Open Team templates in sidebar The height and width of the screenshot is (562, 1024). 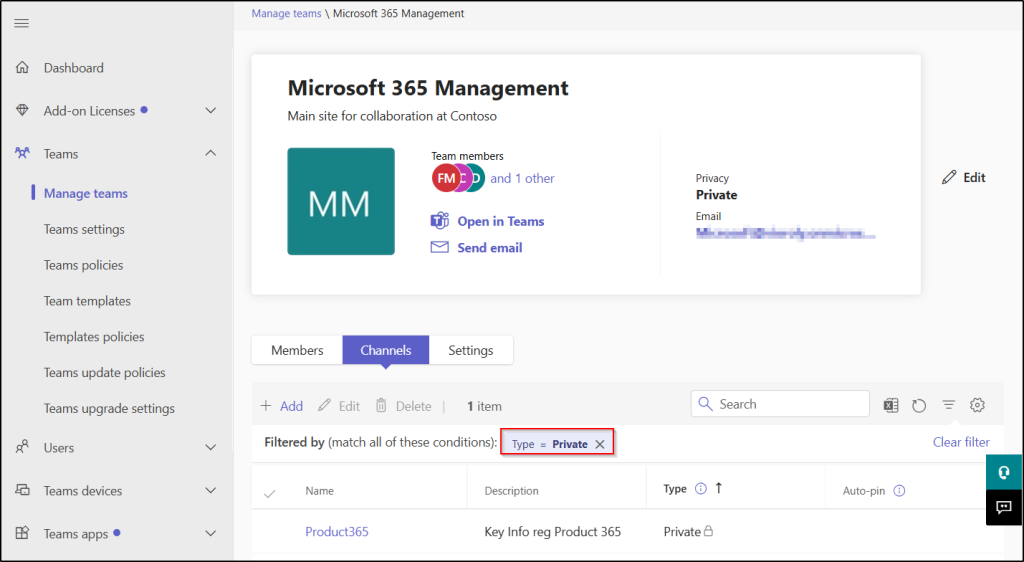[87, 301]
